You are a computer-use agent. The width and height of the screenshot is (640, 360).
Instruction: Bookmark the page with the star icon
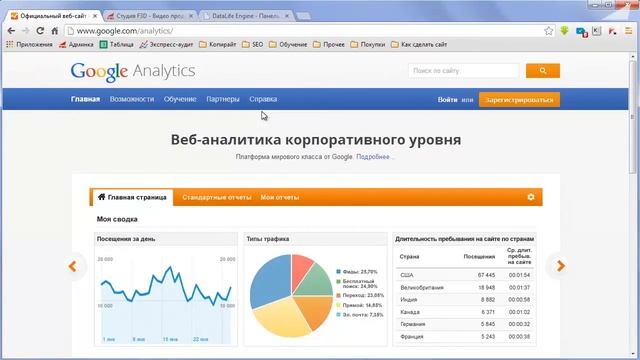549,31
